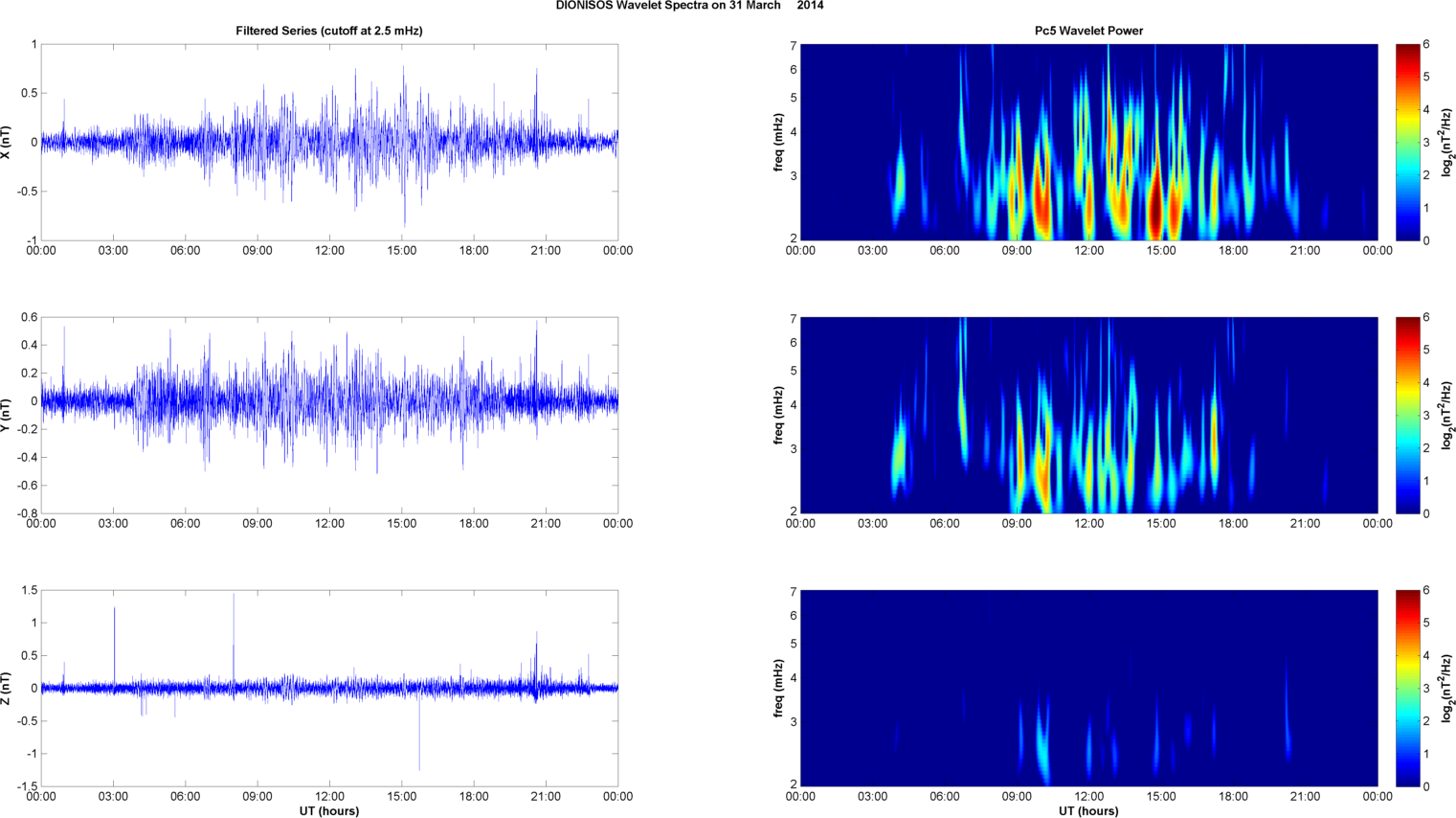The height and width of the screenshot is (818, 1456).
Task: Click the log2(nT²/Hz) label of top colorbar
Action: [x=1447, y=142]
